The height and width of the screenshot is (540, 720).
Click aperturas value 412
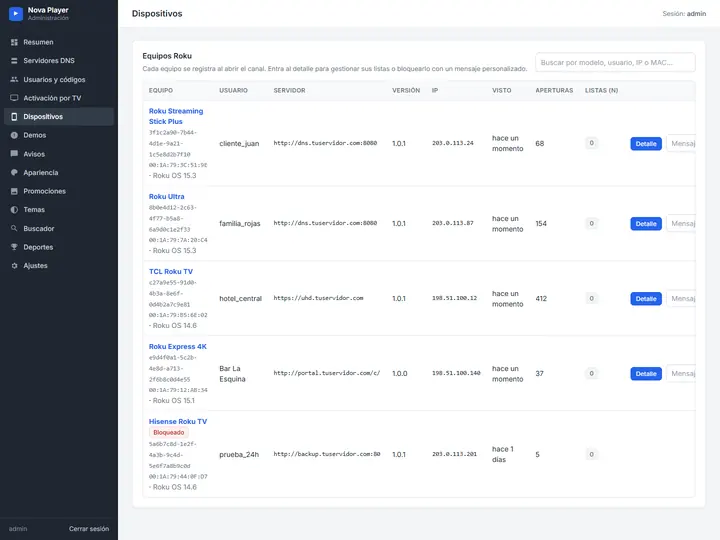pyautogui.click(x=541, y=298)
